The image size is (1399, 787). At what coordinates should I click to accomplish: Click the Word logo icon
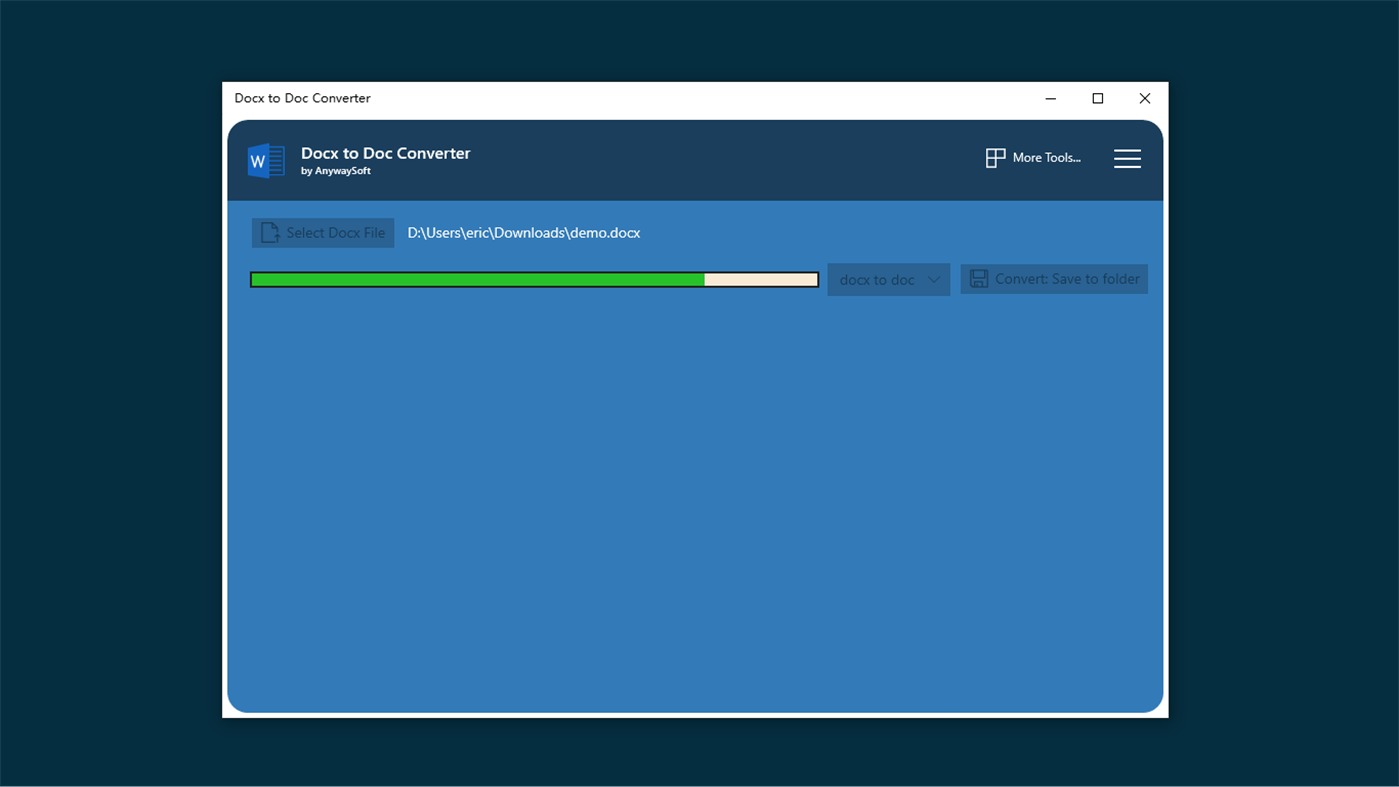[265, 160]
